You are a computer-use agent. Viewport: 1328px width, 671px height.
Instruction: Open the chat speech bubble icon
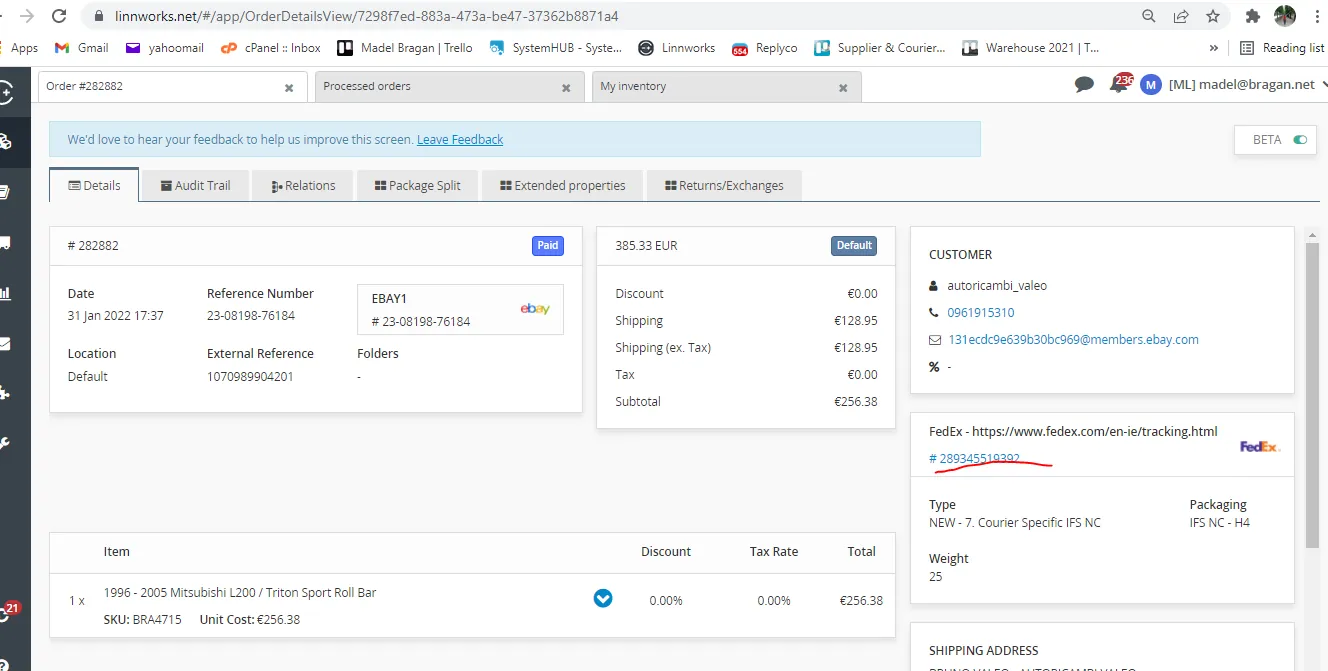coord(1084,85)
